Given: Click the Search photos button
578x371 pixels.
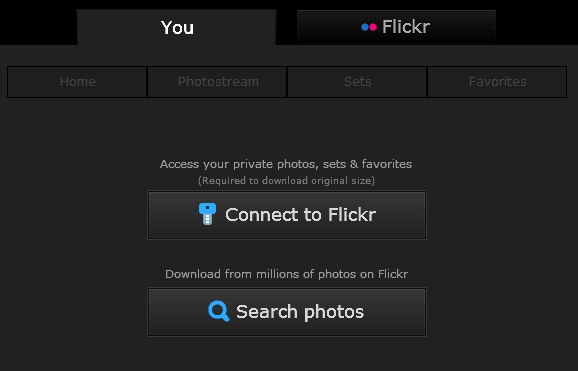Looking at the screenshot, I should pos(287,312).
